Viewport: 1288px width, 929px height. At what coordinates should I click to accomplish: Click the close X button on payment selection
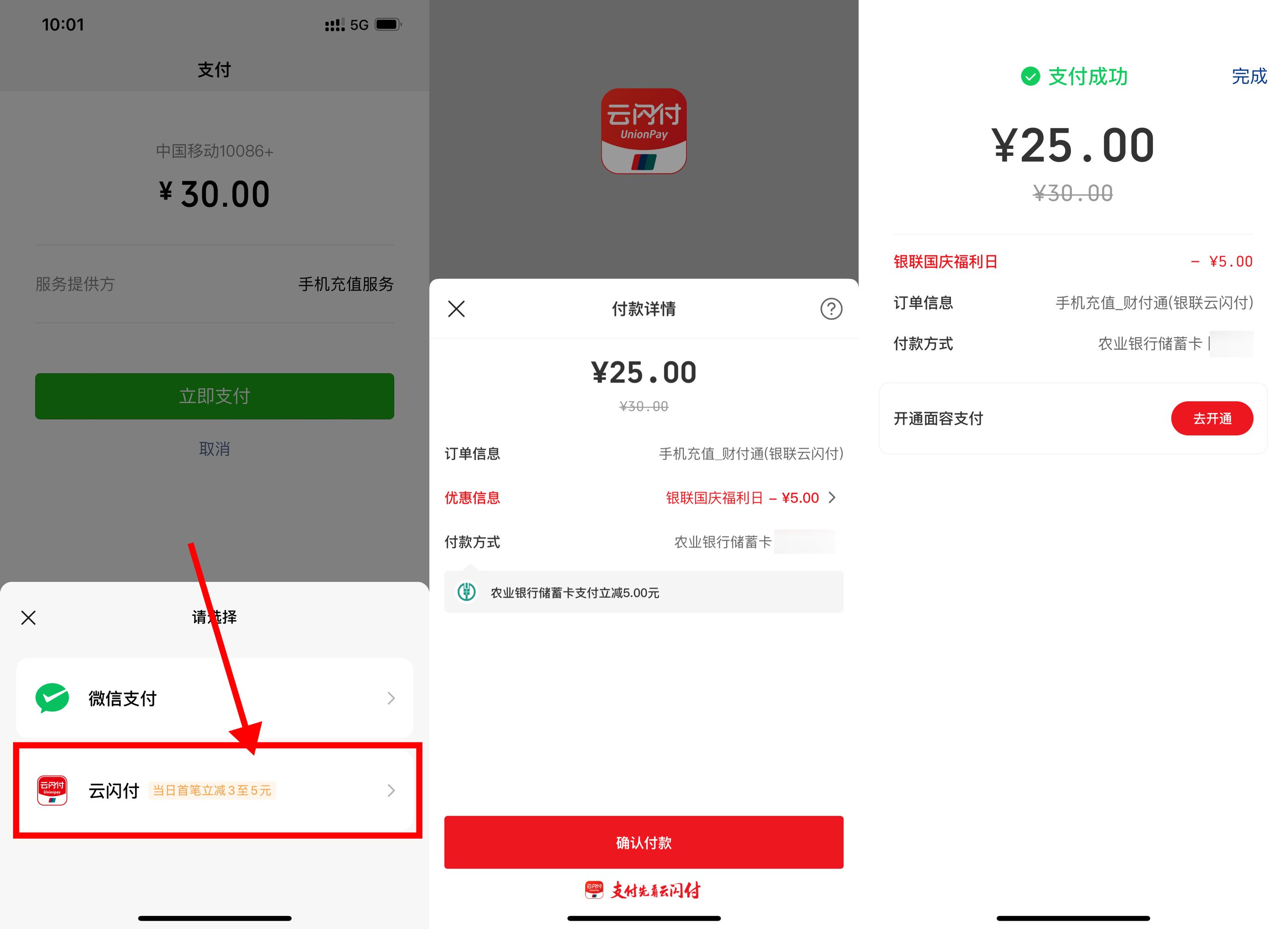pyautogui.click(x=30, y=618)
